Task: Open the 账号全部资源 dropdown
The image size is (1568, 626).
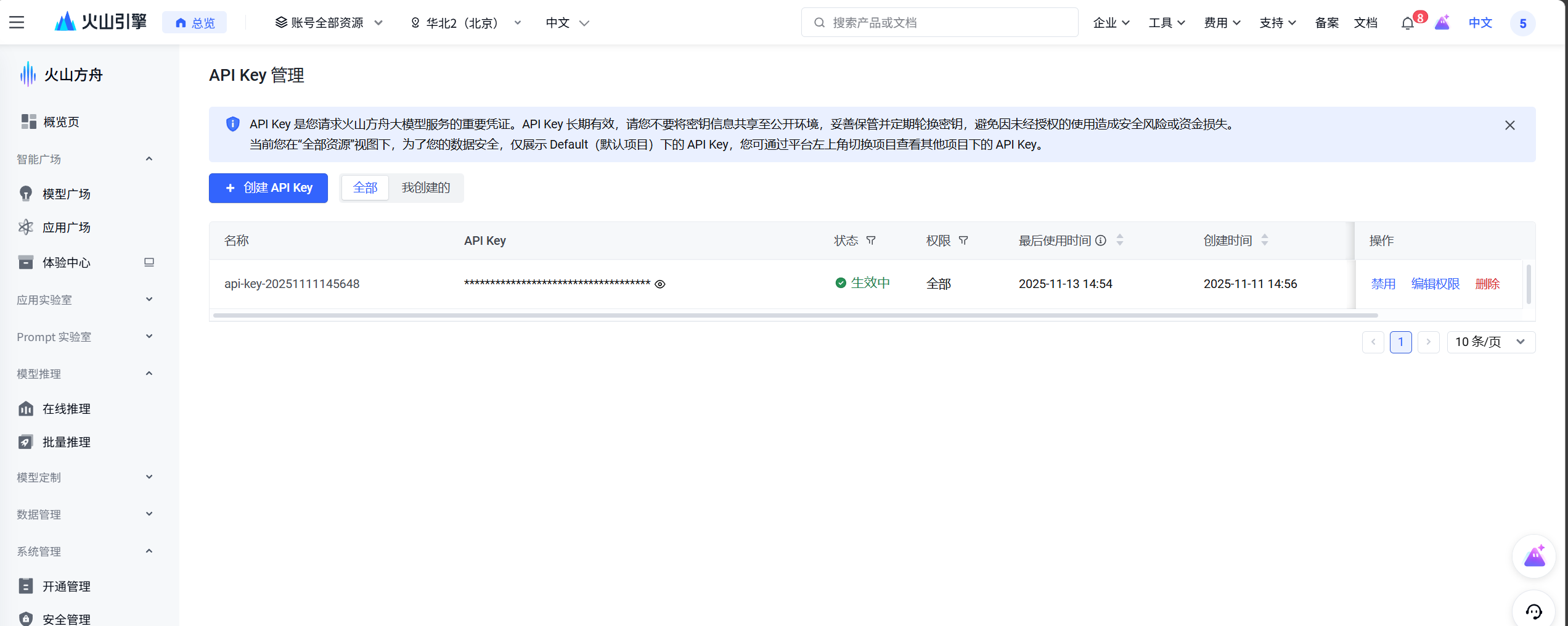Action: coord(329,23)
